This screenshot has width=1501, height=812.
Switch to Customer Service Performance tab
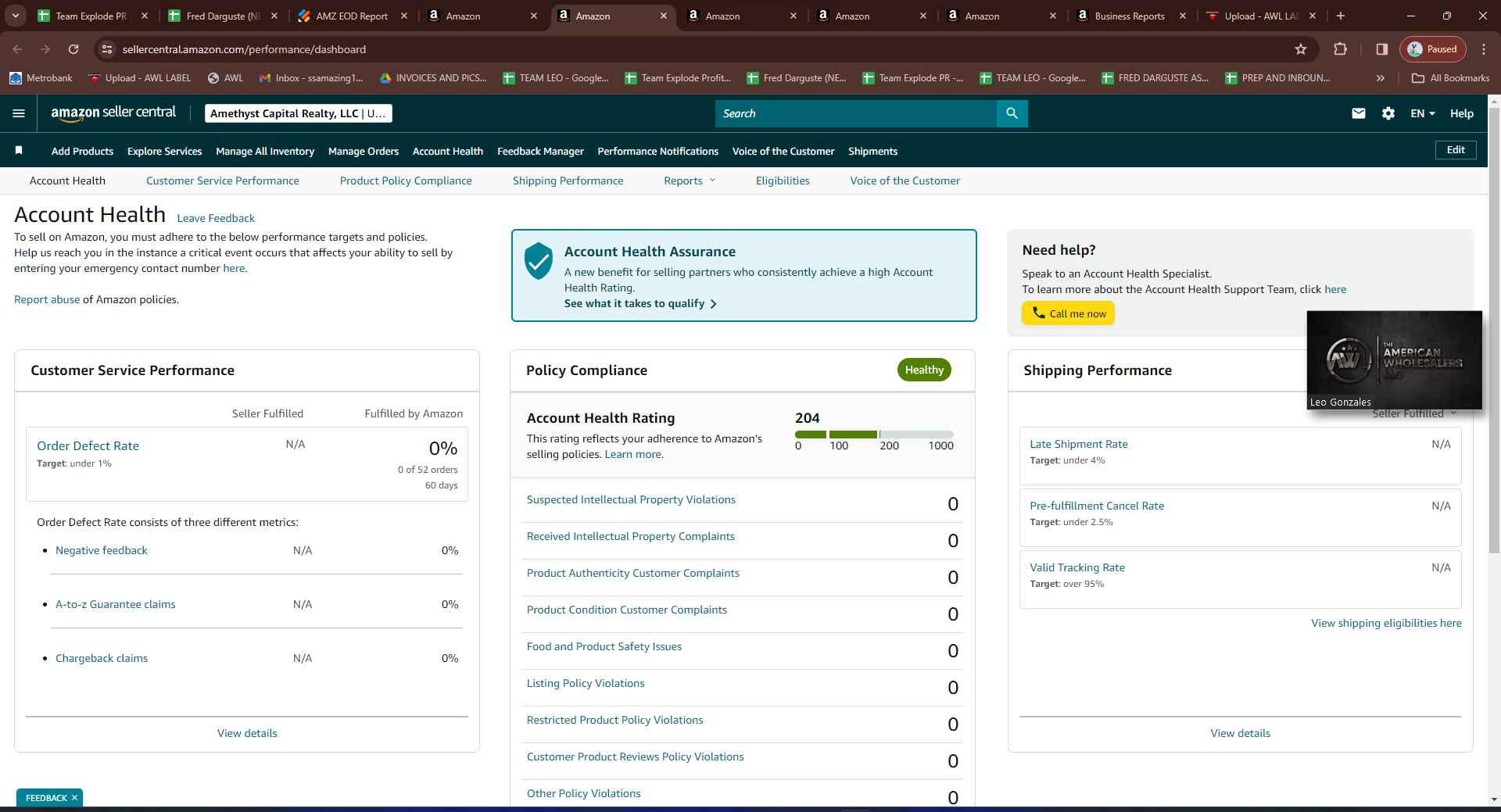point(223,181)
